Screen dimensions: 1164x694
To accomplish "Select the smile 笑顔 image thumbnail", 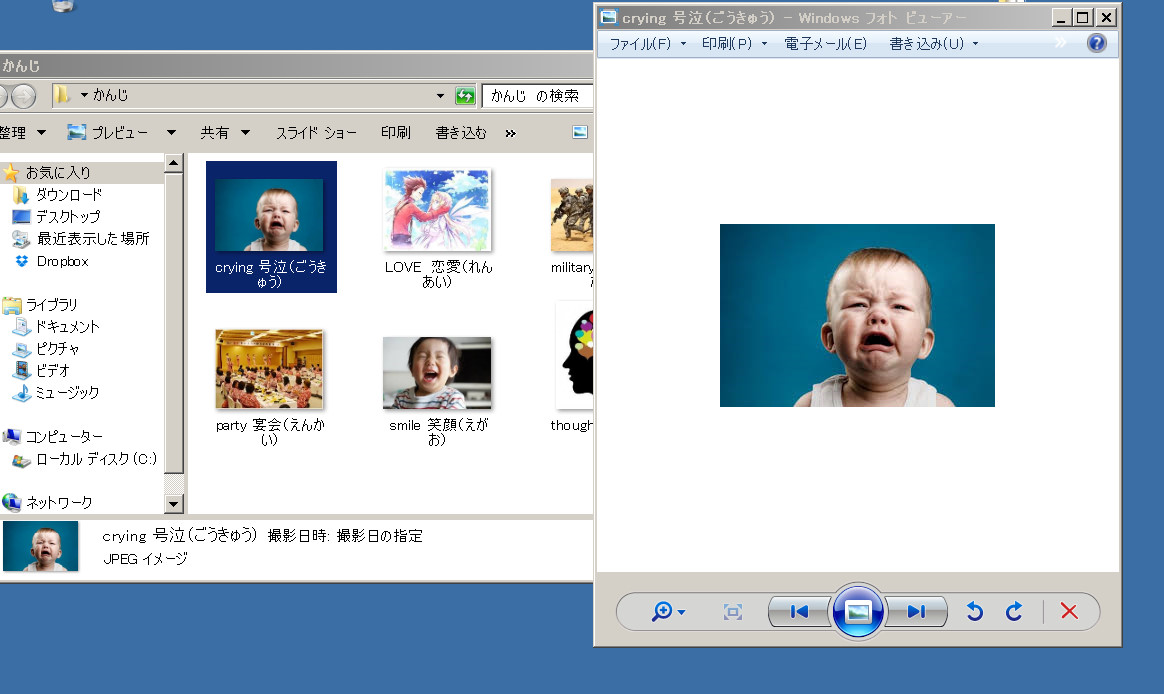I will point(437,373).
